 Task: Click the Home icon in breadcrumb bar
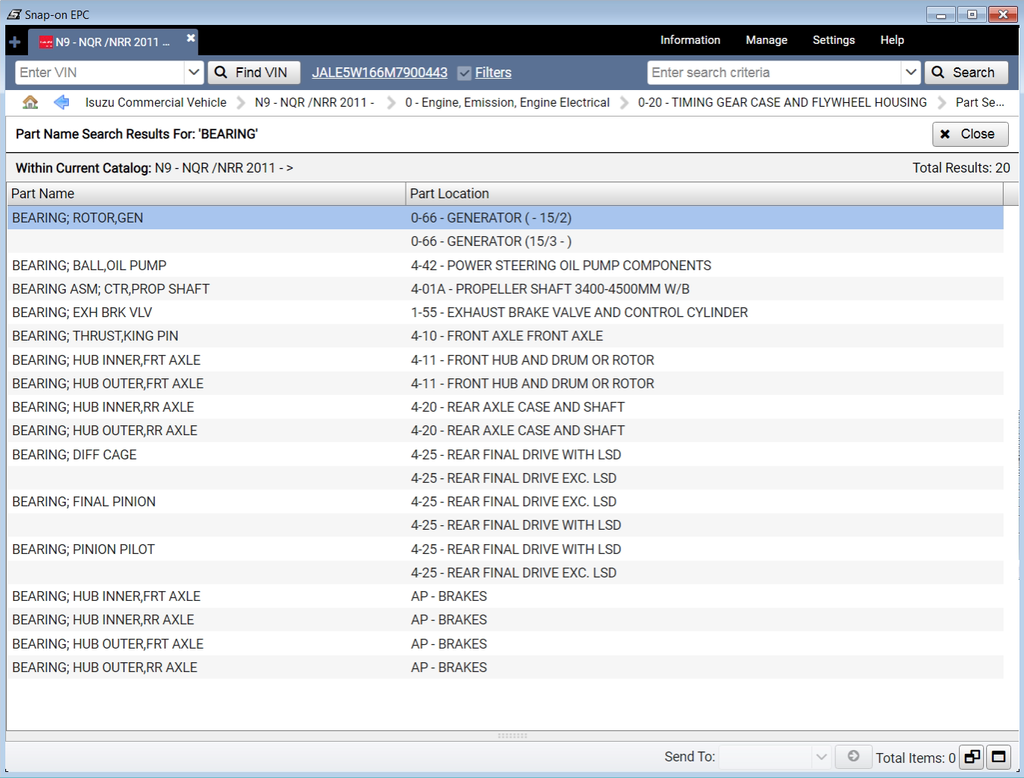click(x=30, y=102)
